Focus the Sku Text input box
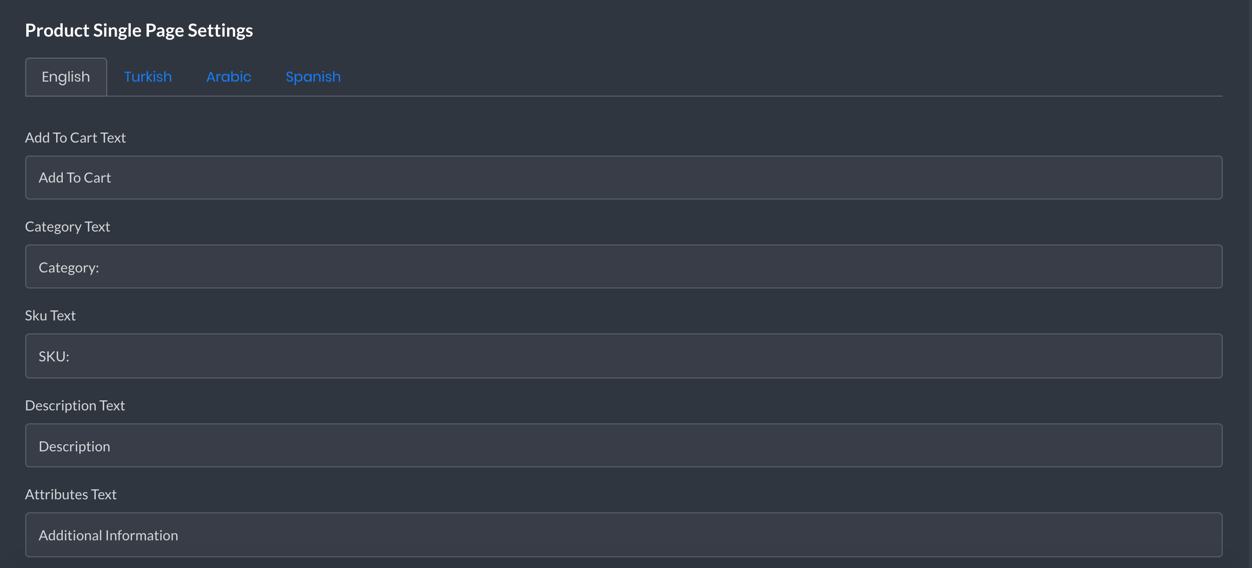The height and width of the screenshot is (568, 1252). coord(624,356)
